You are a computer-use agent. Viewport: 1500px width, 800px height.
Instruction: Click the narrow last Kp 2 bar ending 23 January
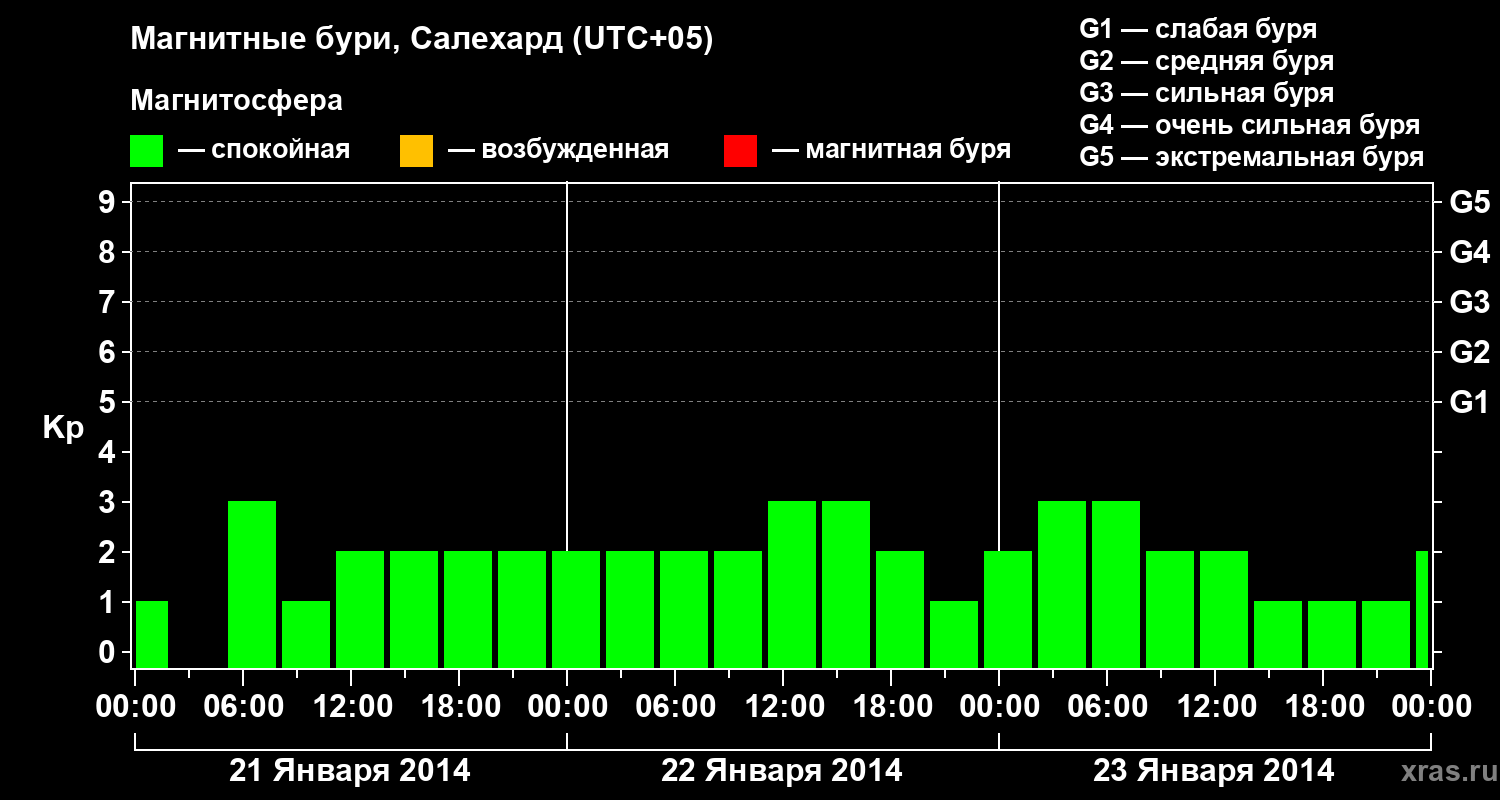tap(1422, 609)
